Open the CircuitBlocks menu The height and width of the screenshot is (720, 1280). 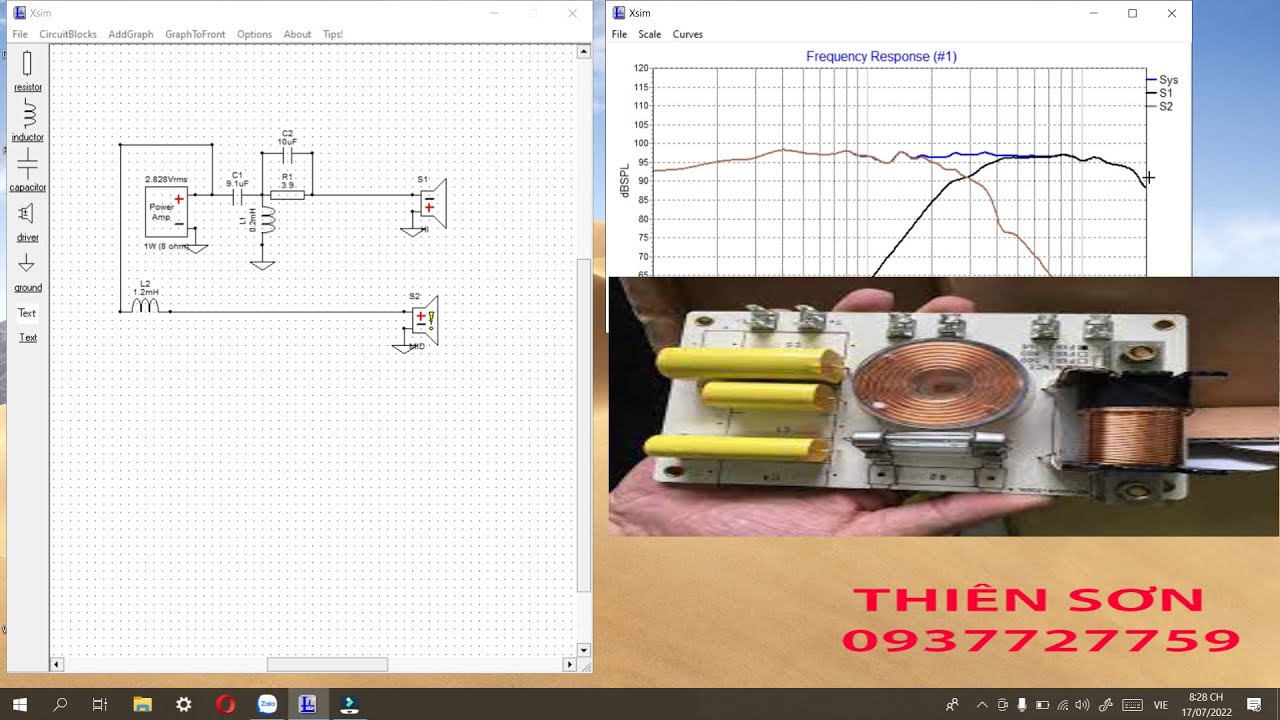(68, 34)
